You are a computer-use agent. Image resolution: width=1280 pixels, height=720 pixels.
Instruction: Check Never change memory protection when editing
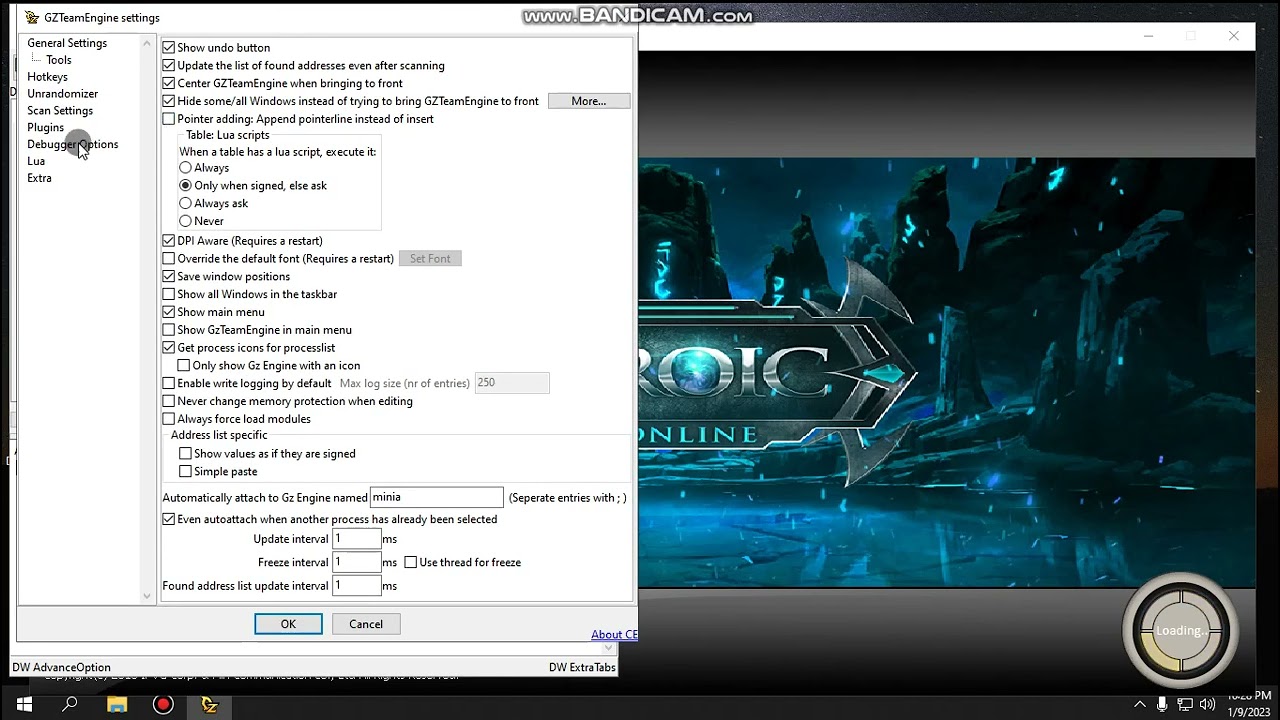pyautogui.click(x=169, y=401)
